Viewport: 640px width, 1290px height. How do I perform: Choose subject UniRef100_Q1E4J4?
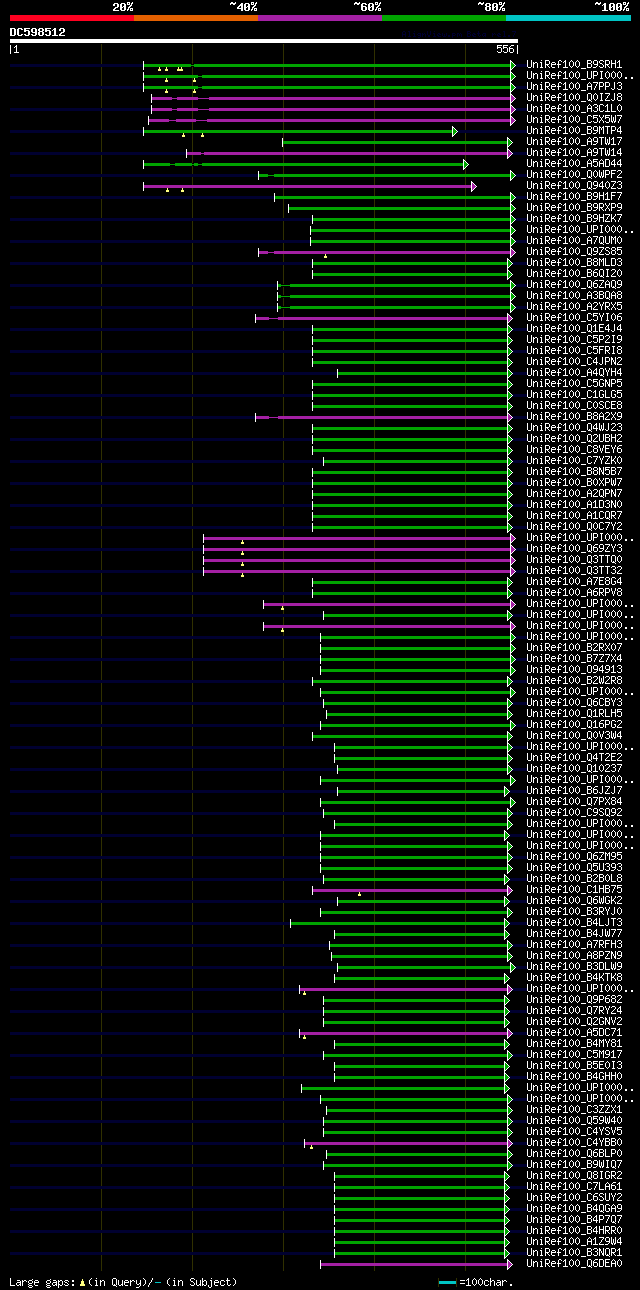point(574,329)
